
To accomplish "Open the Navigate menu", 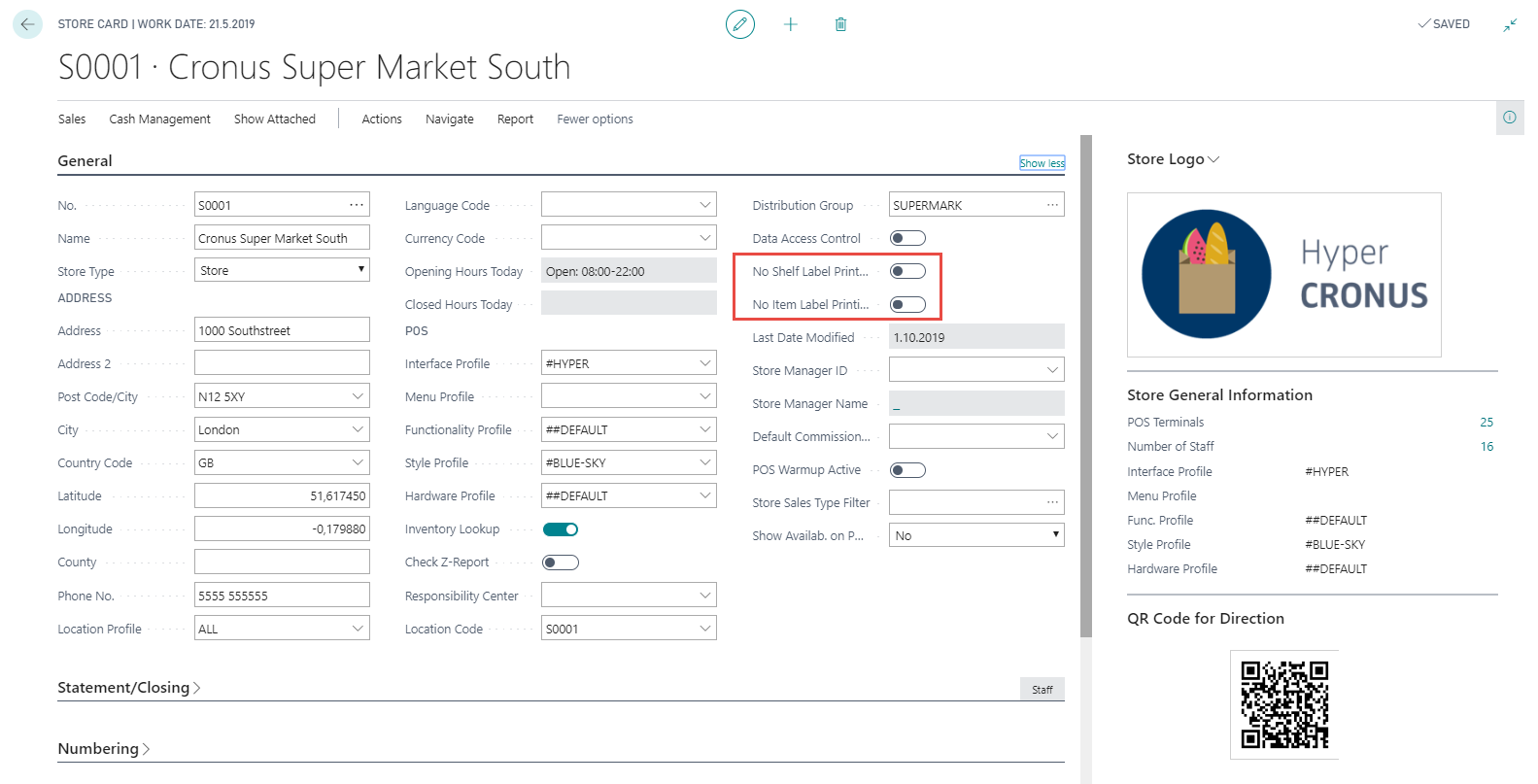I will point(449,119).
